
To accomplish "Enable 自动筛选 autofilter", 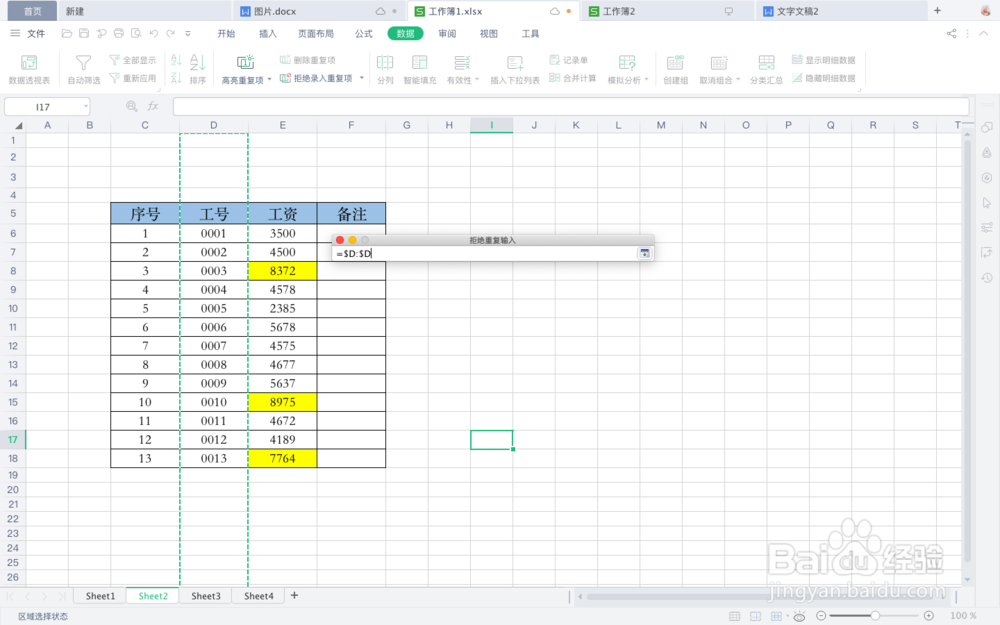I will click(83, 68).
